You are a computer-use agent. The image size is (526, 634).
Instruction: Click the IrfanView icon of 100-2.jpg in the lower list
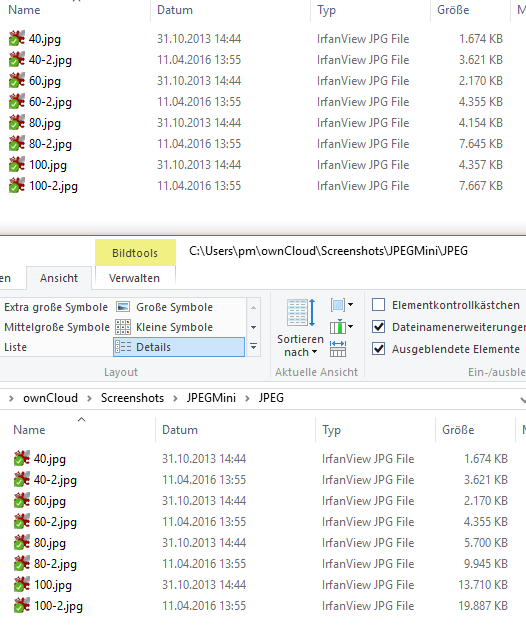22,605
